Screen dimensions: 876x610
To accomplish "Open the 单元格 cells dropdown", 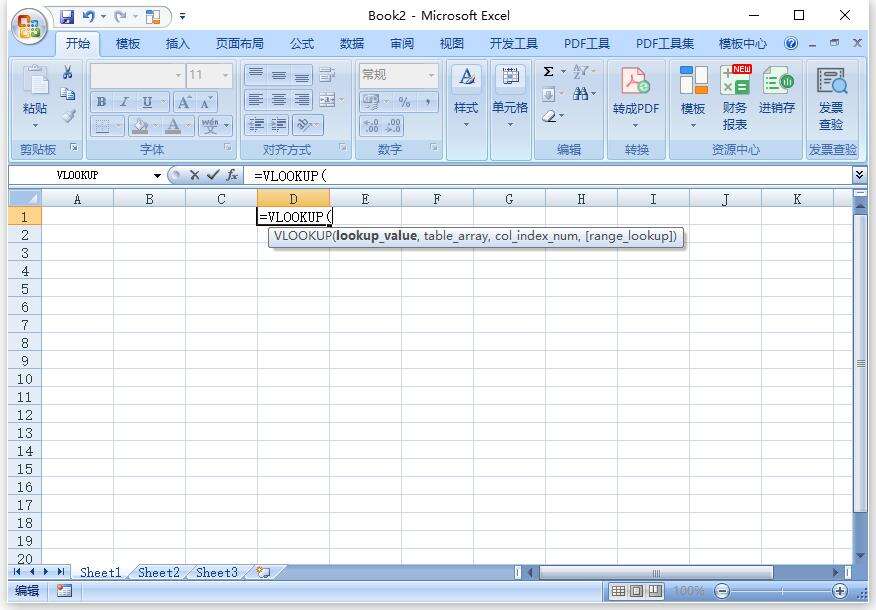I will coord(510,97).
